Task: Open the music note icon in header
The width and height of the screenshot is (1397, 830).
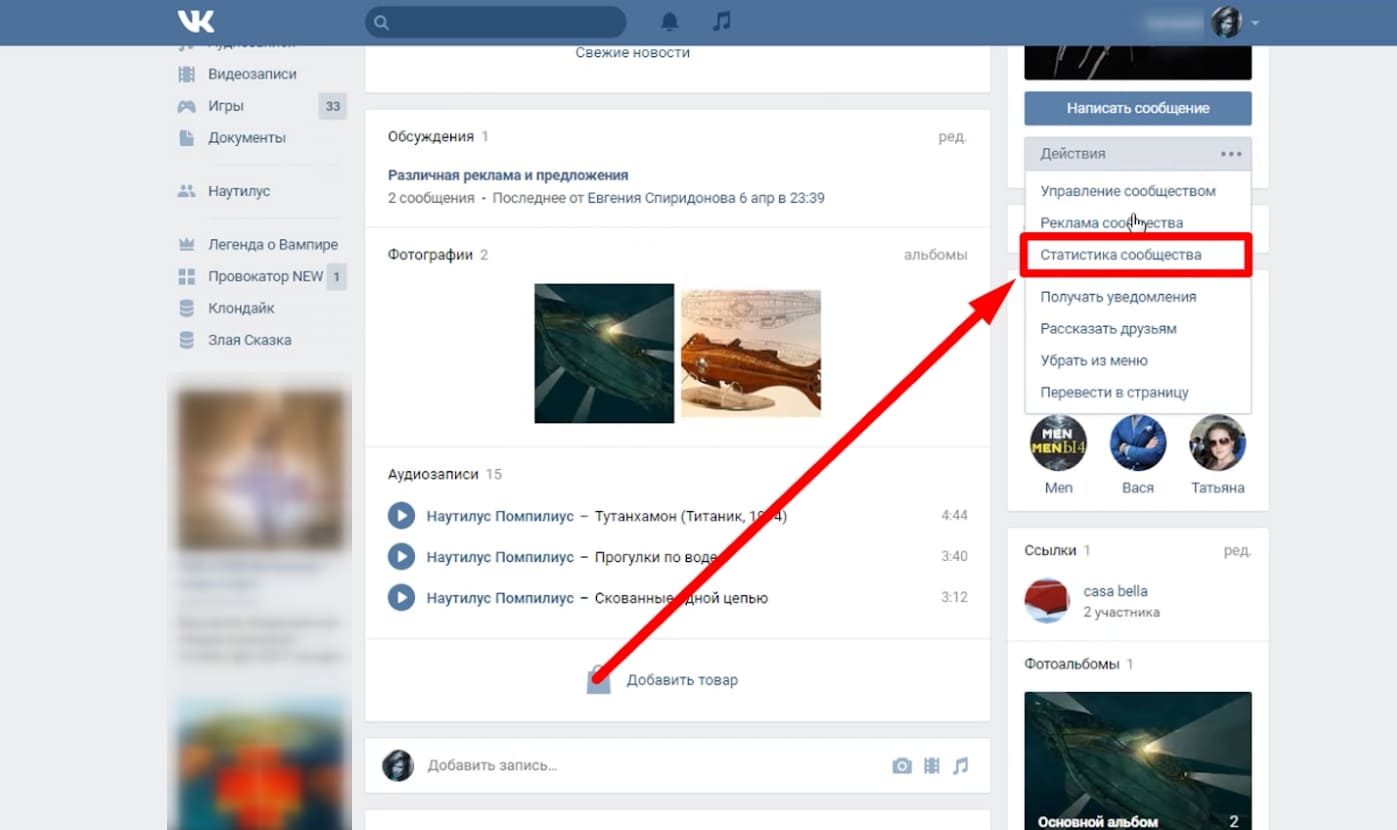Action: [721, 22]
